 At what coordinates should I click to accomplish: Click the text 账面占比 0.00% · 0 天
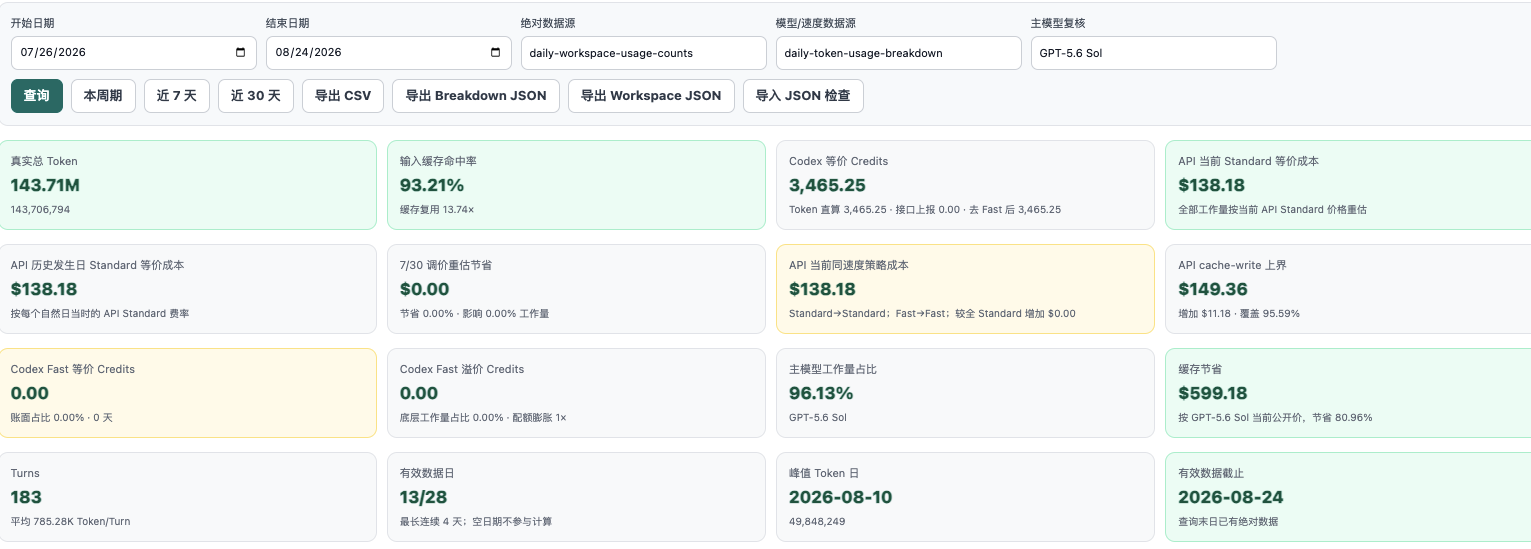coord(62,418)
